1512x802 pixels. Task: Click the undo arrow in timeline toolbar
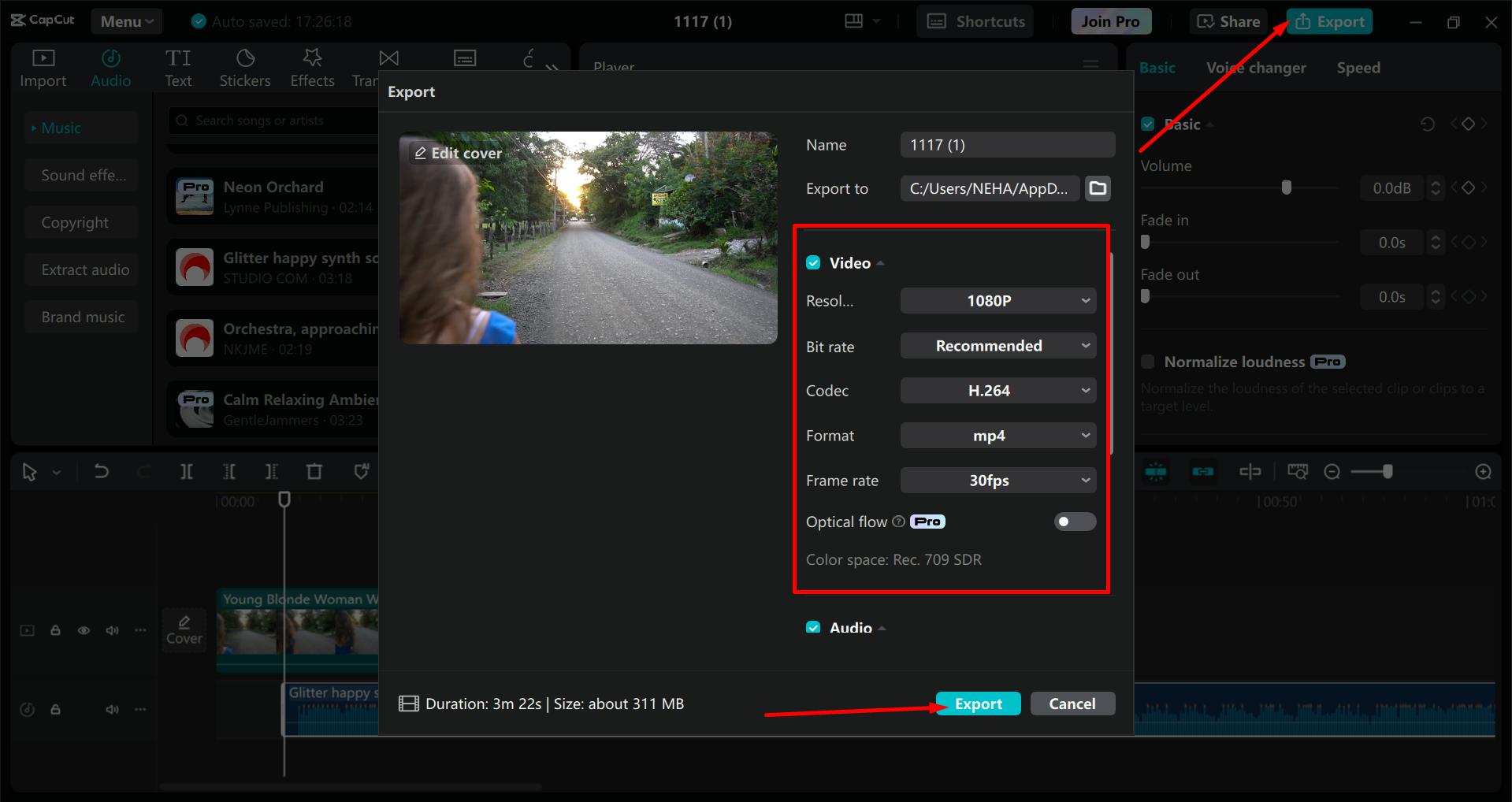coord(102,472)
